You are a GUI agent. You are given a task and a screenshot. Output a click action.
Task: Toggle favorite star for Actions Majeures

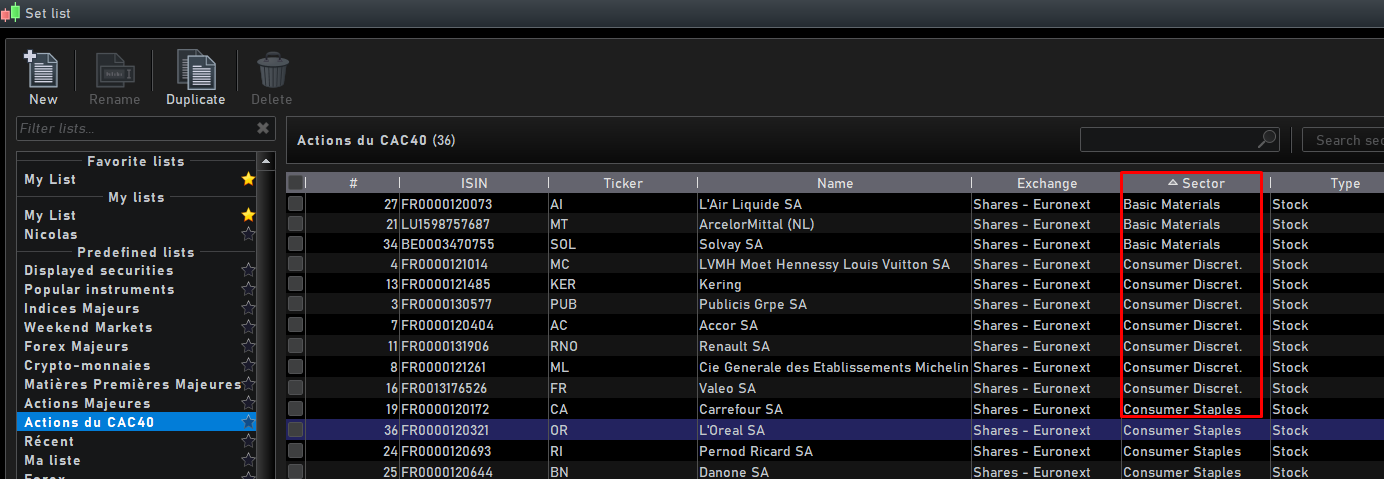click(248, 404)
